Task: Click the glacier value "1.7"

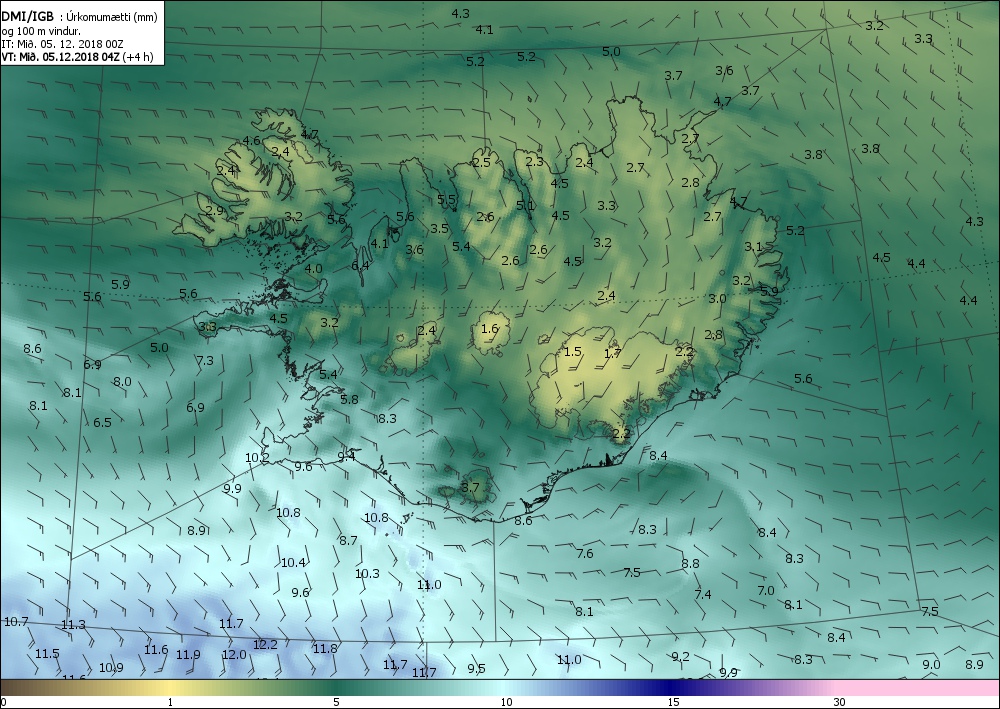Action: (x=612, y=354)
